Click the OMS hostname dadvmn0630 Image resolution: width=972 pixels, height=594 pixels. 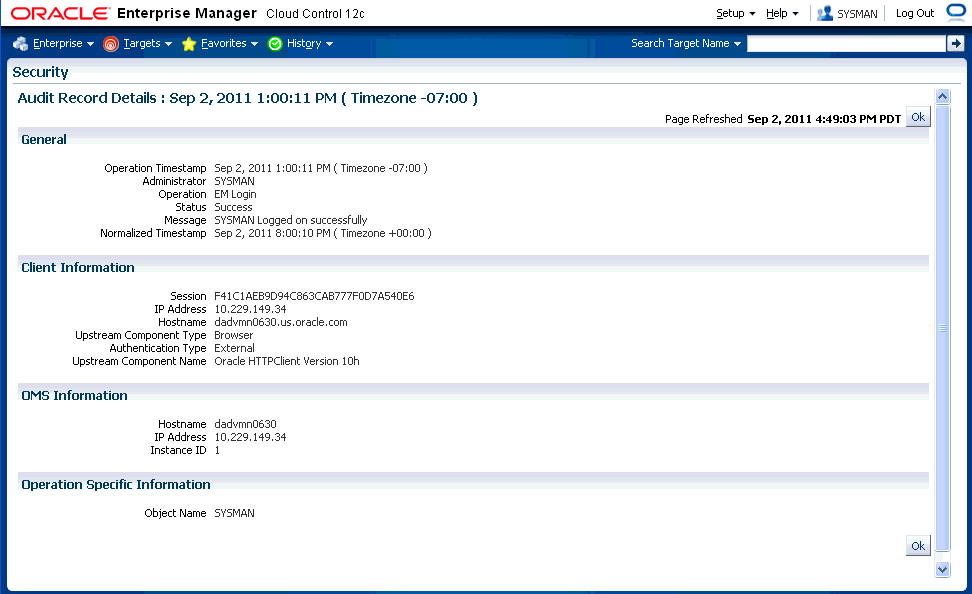point(245,424)
